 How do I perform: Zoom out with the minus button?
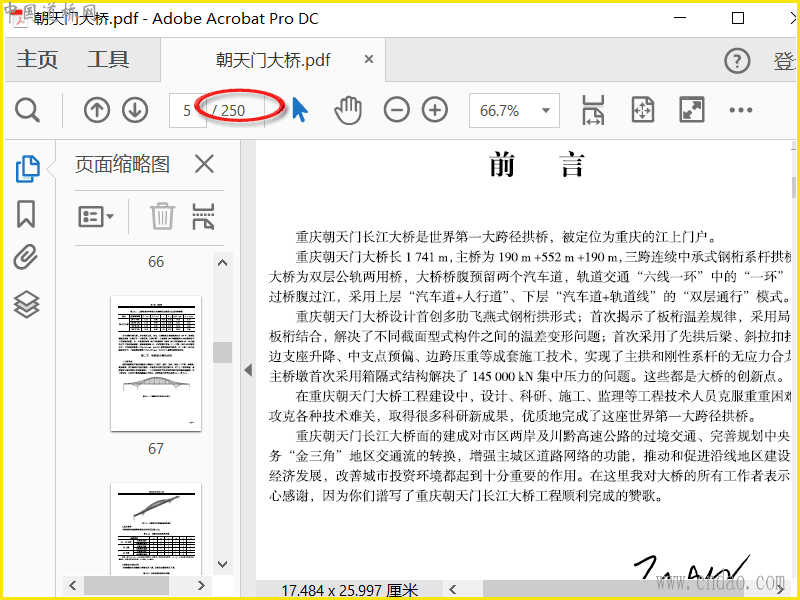pyautogui.click(x=396, y=110)
